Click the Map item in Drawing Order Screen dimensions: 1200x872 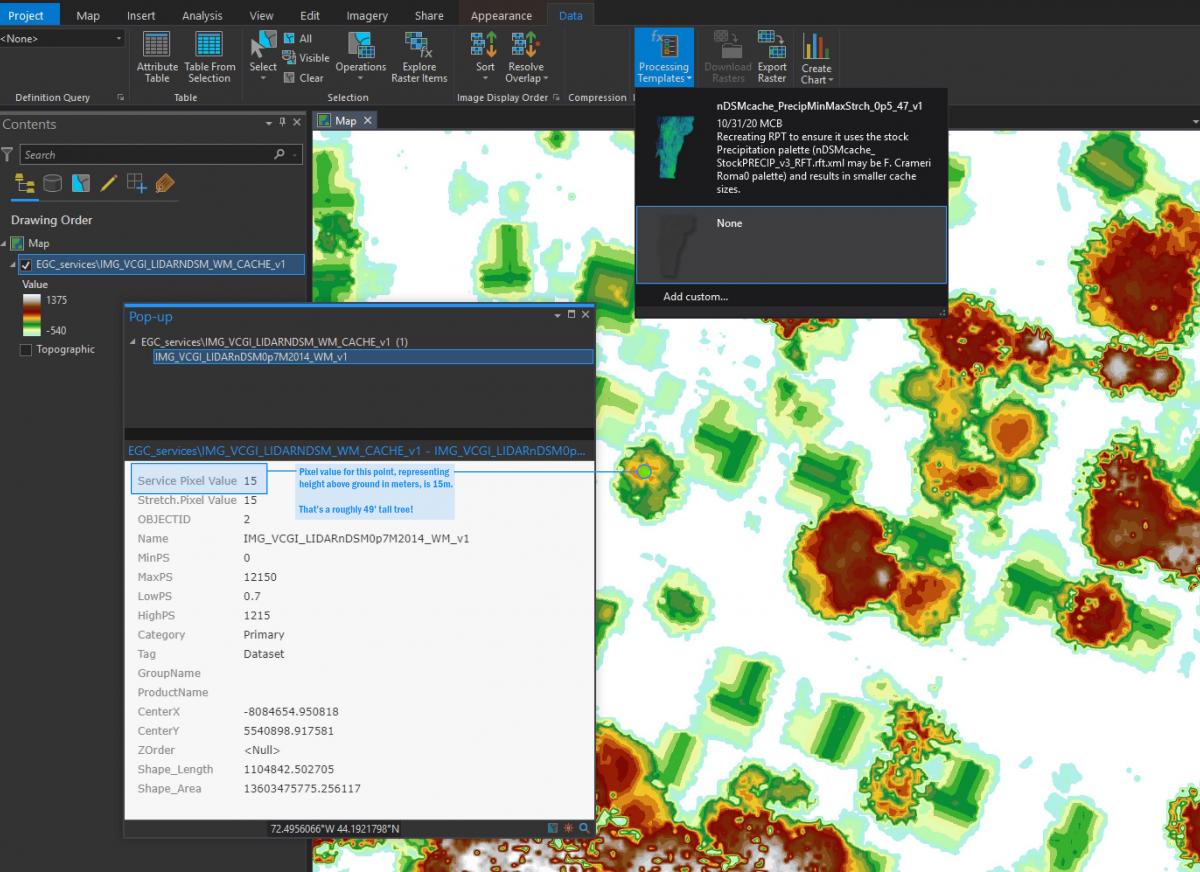coord(38,243)
